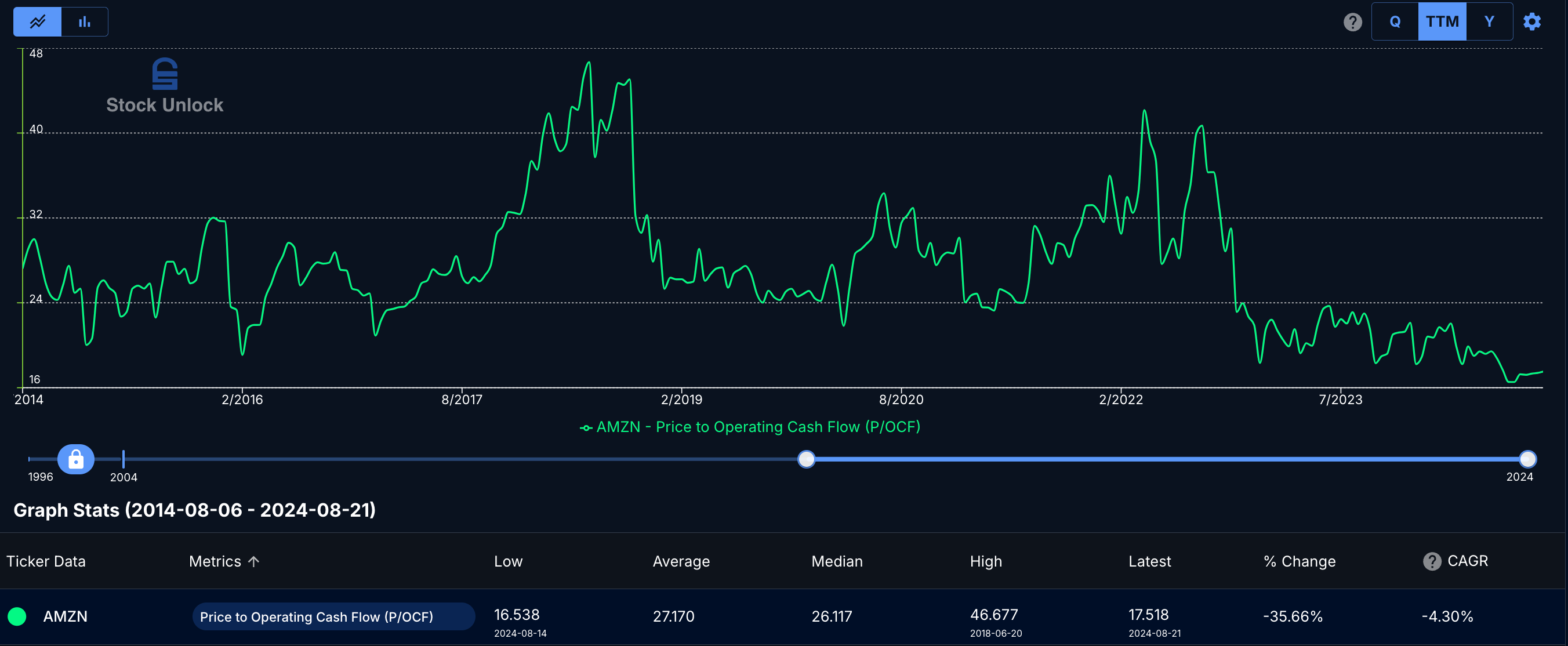
Task: Click the -35.66% change value
Action: [x=1293, y=616]
